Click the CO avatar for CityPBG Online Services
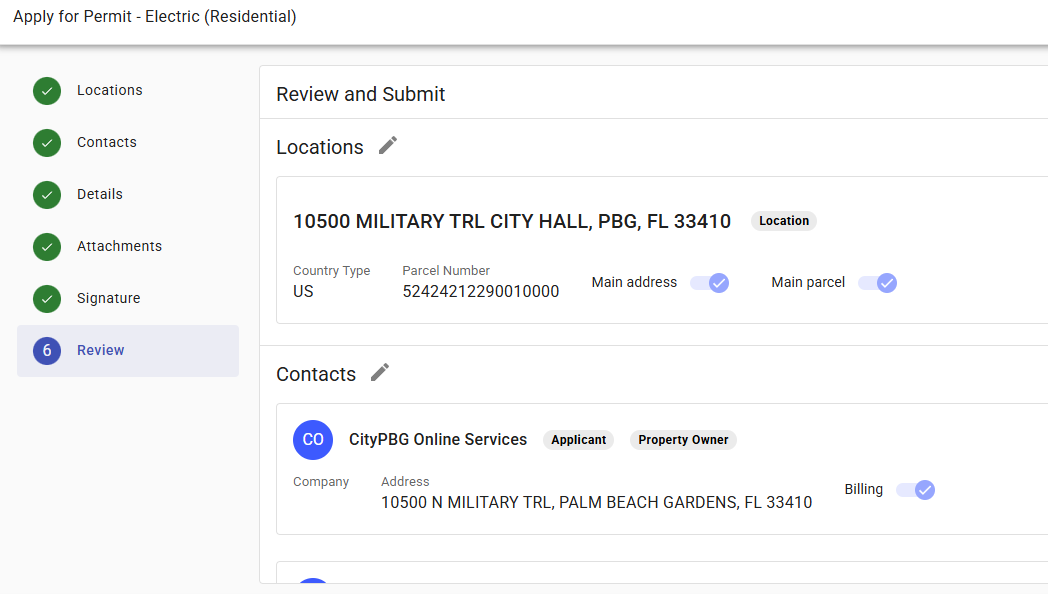 tap(313, 440)
